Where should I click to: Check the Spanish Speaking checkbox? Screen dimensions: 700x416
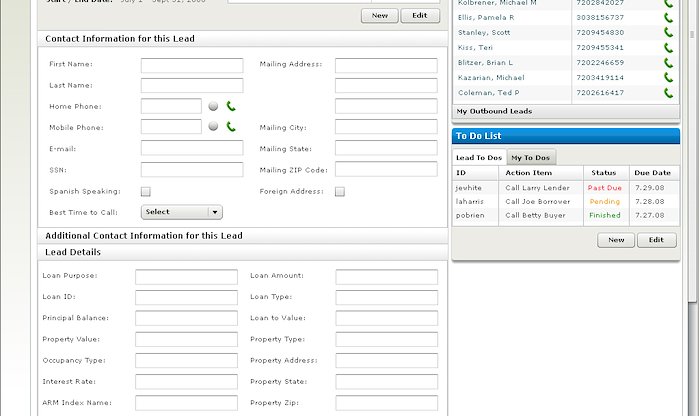[x=146, y=191]
